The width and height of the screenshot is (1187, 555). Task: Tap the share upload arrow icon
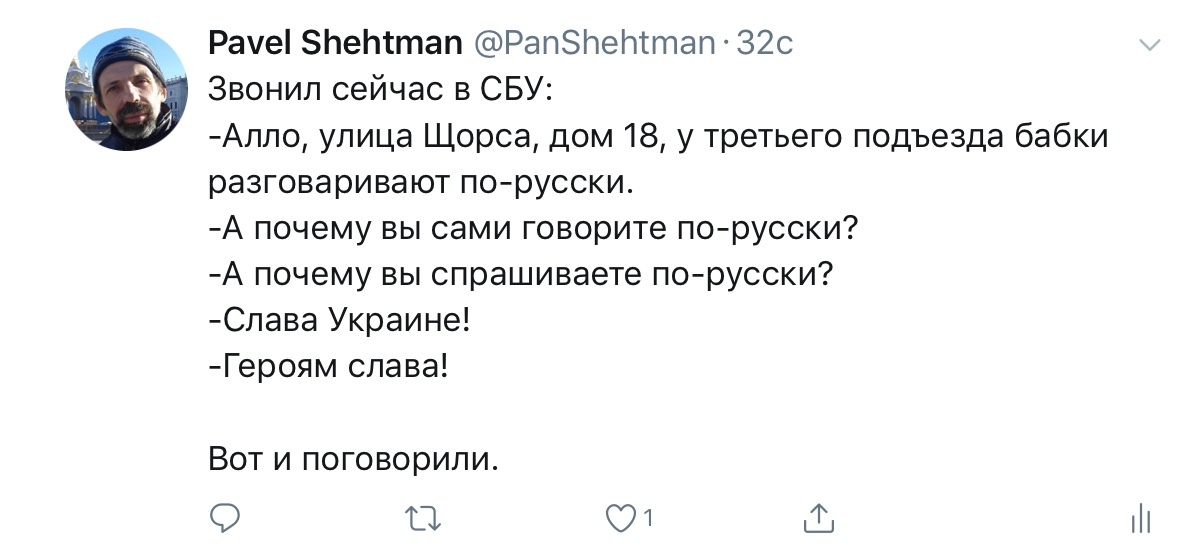pos(818,518)
